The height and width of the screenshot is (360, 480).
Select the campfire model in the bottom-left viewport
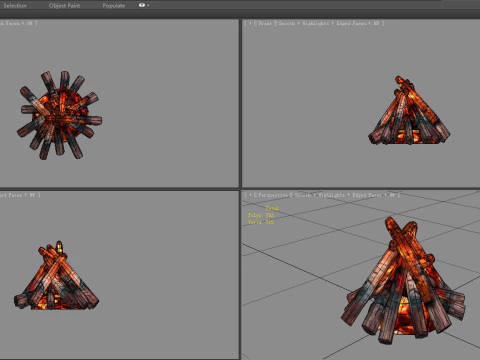(57, 275)
